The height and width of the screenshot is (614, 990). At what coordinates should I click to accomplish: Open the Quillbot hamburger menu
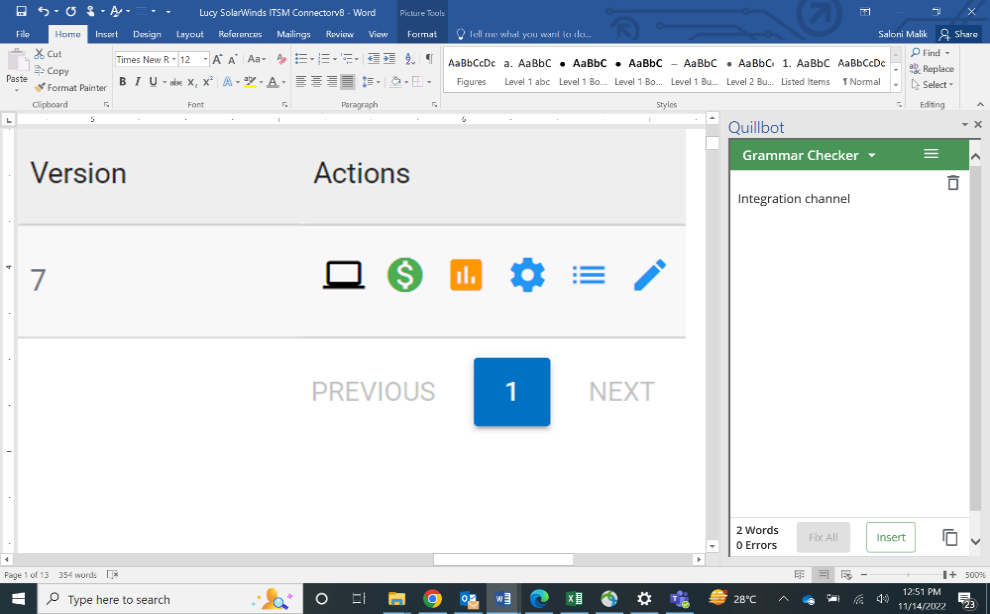point(931,154)
